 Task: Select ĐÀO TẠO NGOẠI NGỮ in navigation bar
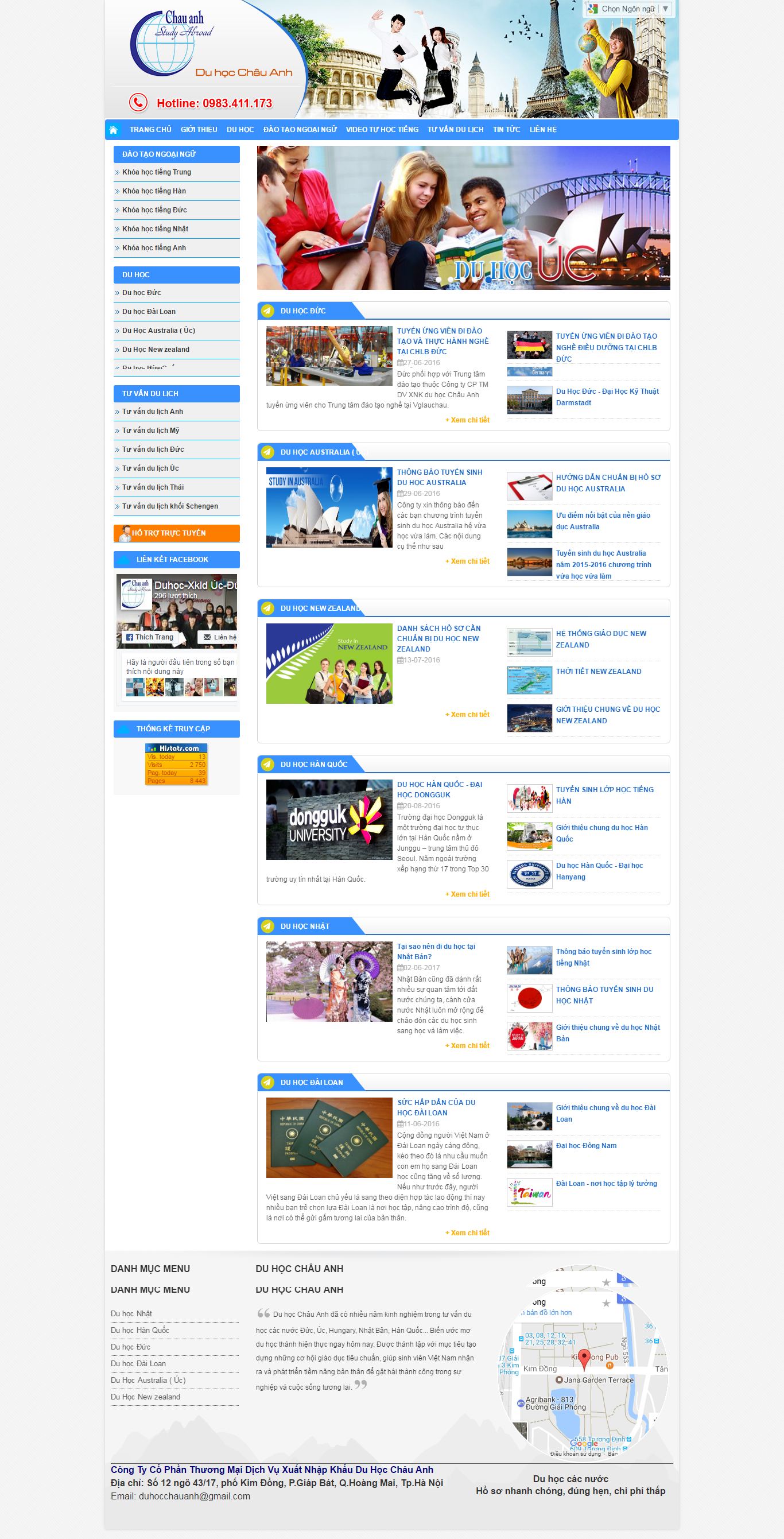pyautogui.click(x=300, y=130)
